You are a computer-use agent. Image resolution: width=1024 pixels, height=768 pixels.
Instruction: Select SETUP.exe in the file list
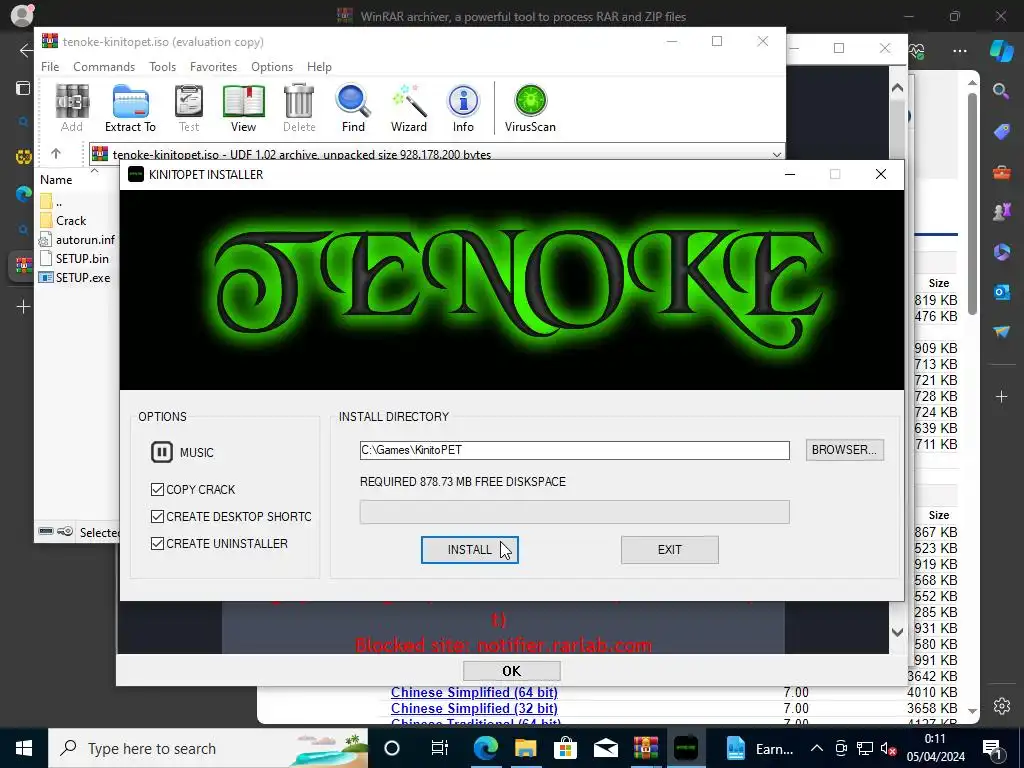[82, 278]
